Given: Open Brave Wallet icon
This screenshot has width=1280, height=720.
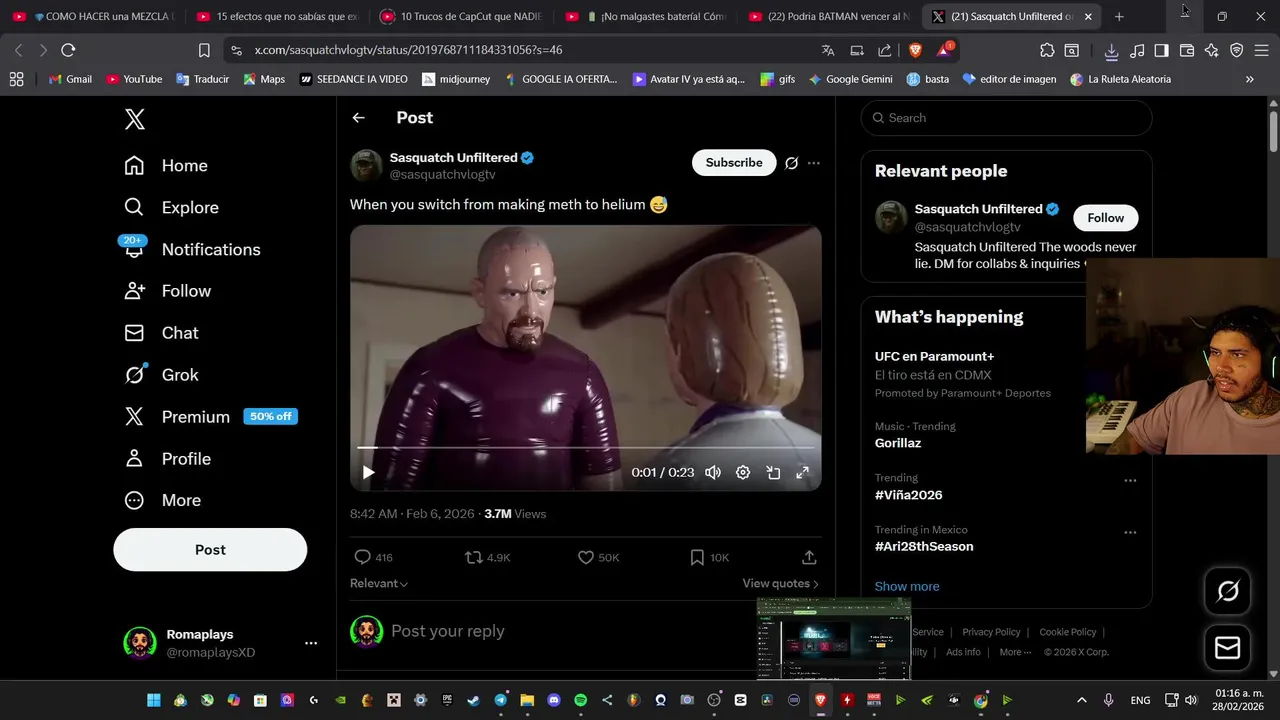Looking at the screenshot, I should click(x=1187, y=50).
